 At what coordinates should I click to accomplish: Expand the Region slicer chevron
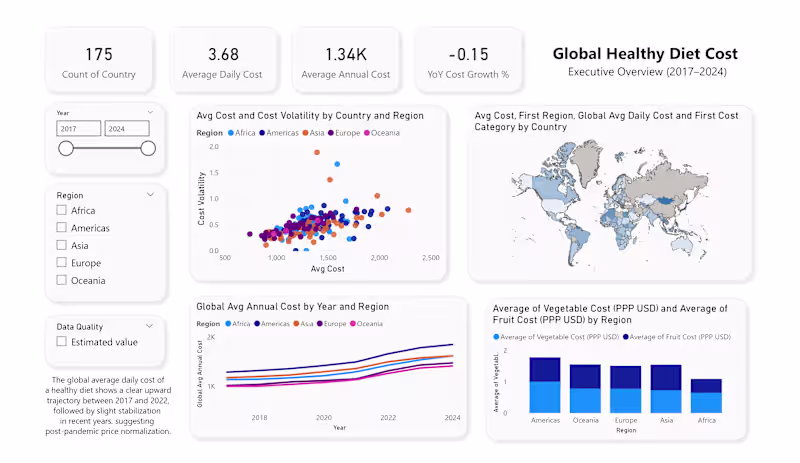point(150,194)
